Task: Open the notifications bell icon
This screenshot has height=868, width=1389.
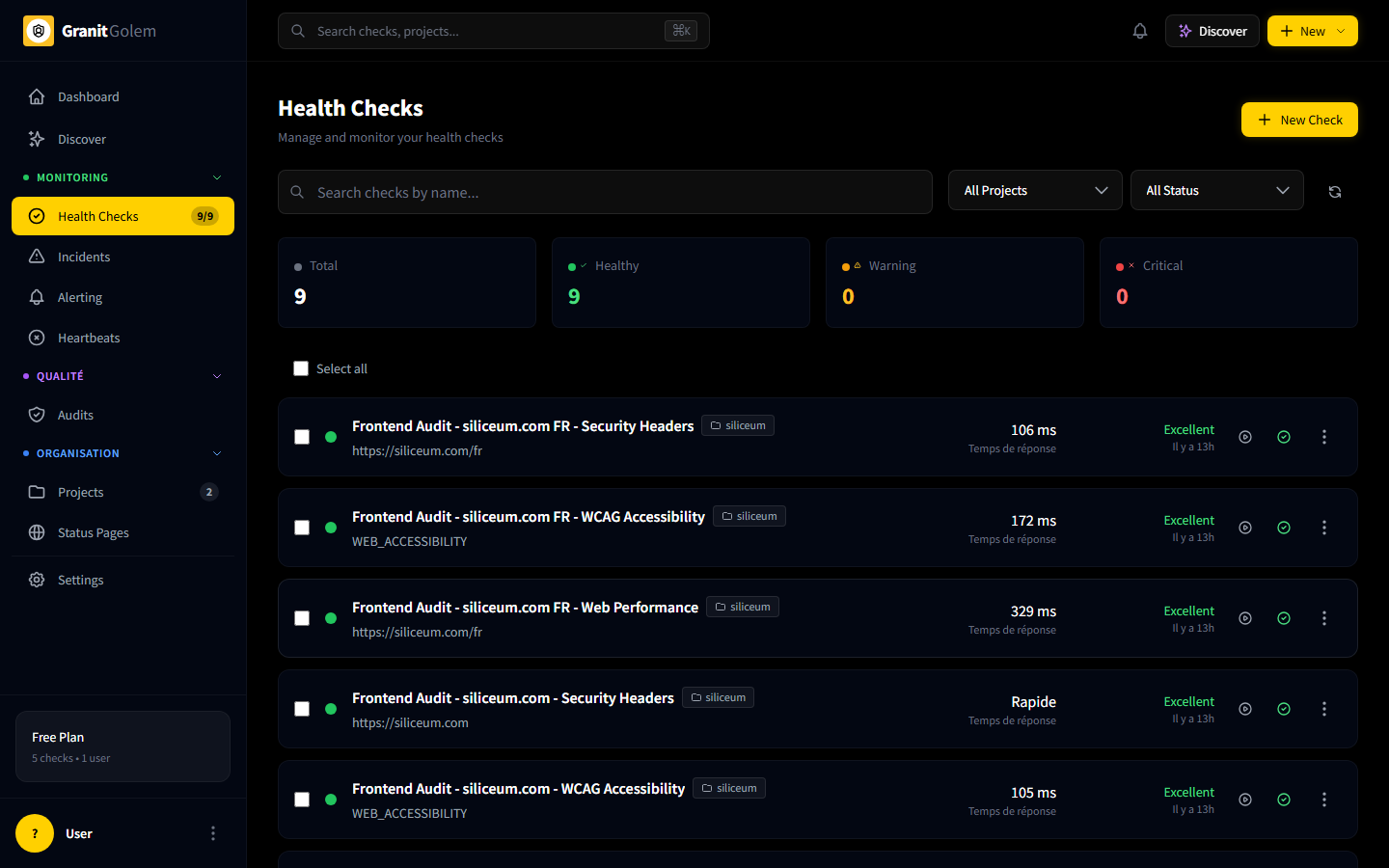Action: [x=1140, y=31]
